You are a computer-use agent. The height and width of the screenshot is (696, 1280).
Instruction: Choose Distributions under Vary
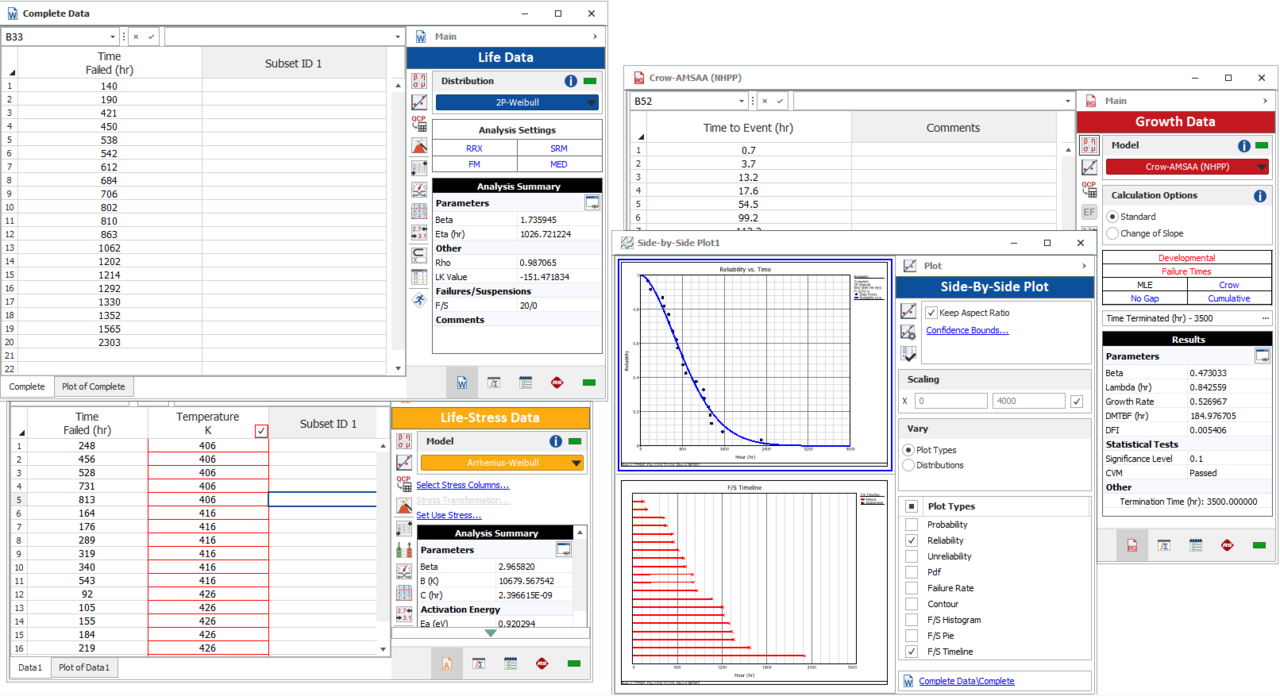point(908,465)
